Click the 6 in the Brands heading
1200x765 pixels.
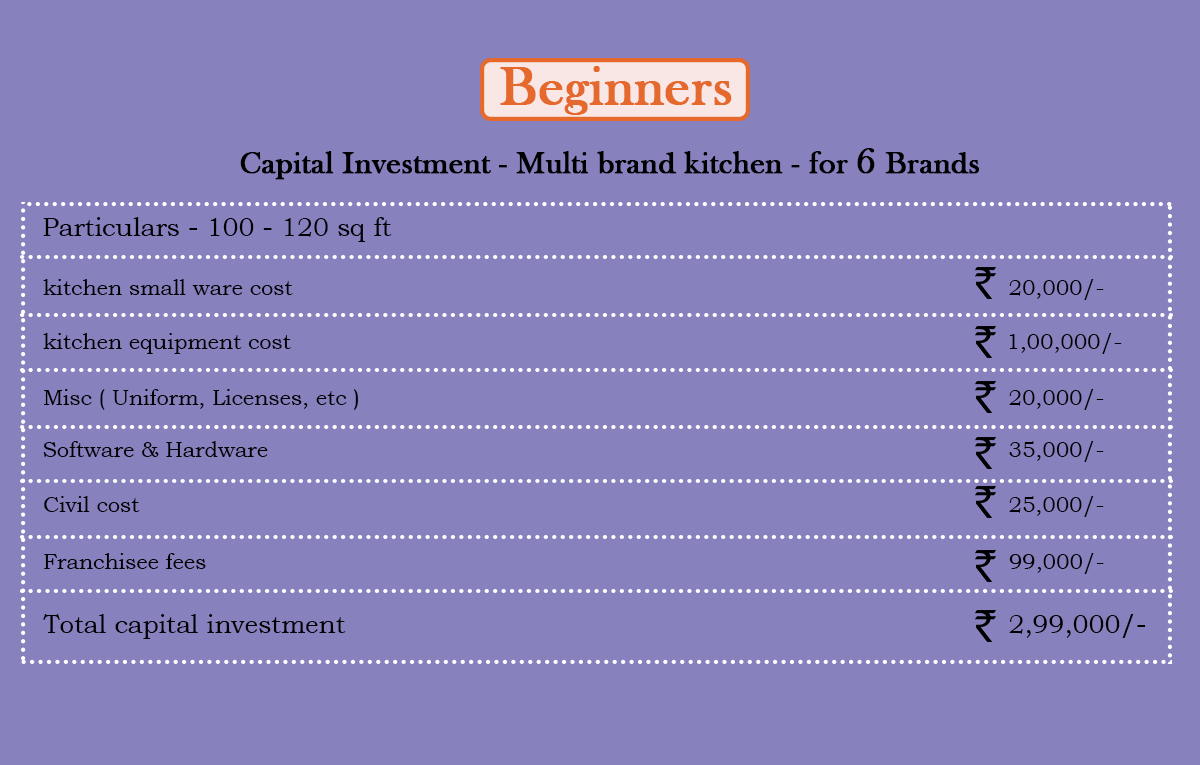867,163
